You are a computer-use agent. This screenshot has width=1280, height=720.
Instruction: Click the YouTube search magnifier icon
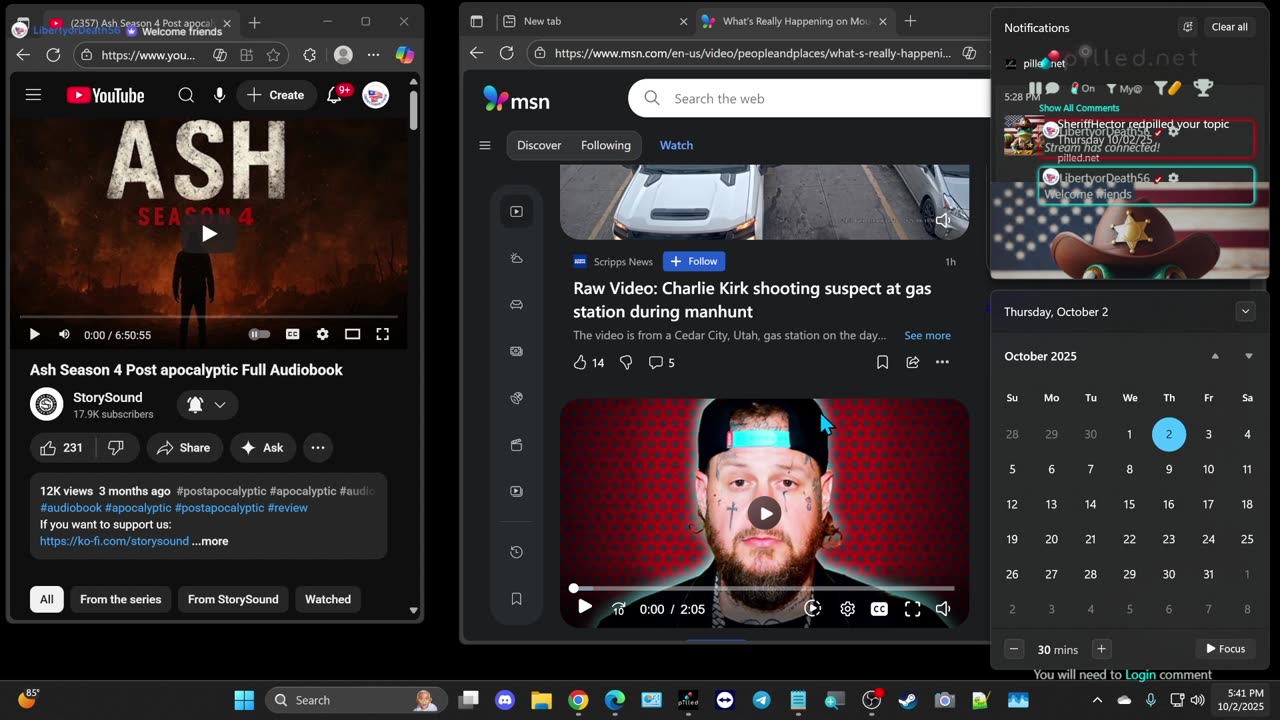click(186, 95)
